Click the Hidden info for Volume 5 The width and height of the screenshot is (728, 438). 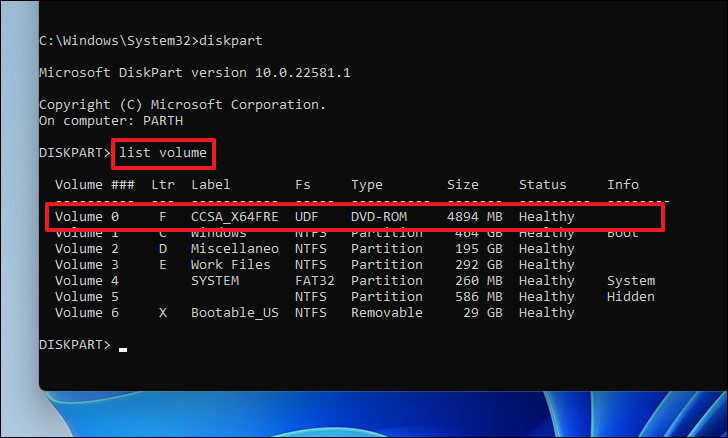[x=631, y=297]
